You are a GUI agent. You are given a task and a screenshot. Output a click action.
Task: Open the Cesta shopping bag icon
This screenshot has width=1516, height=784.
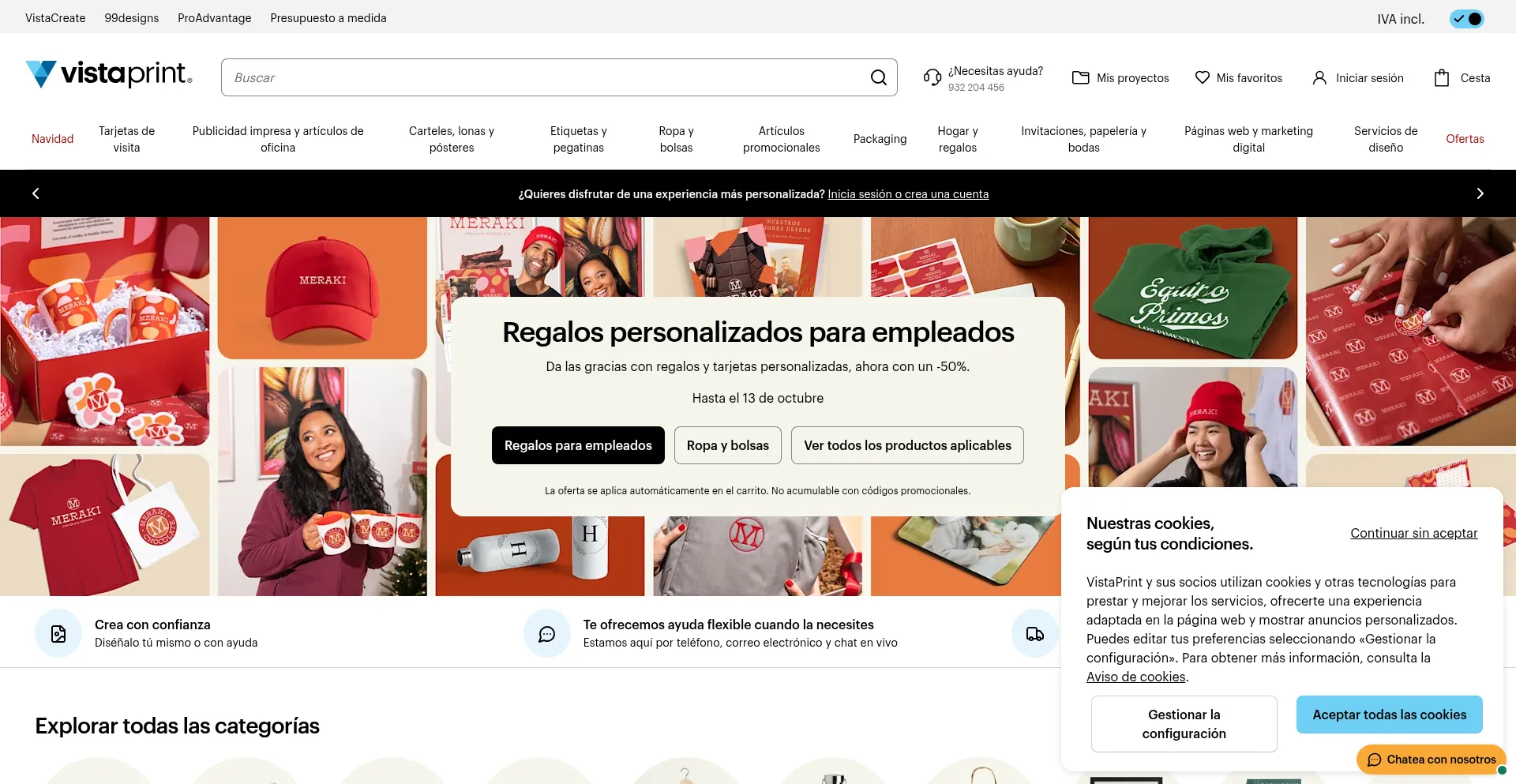[1442, 77]
